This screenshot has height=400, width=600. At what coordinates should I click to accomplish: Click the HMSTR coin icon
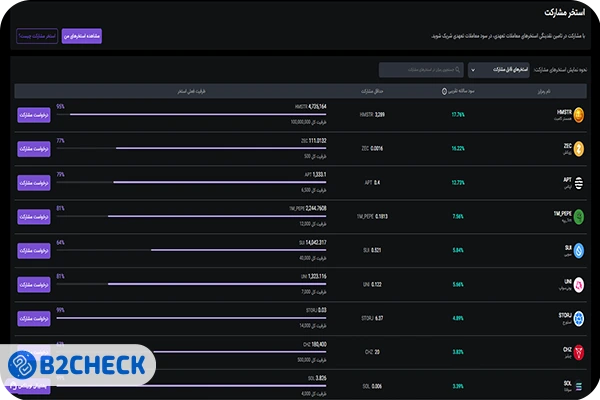579,114
